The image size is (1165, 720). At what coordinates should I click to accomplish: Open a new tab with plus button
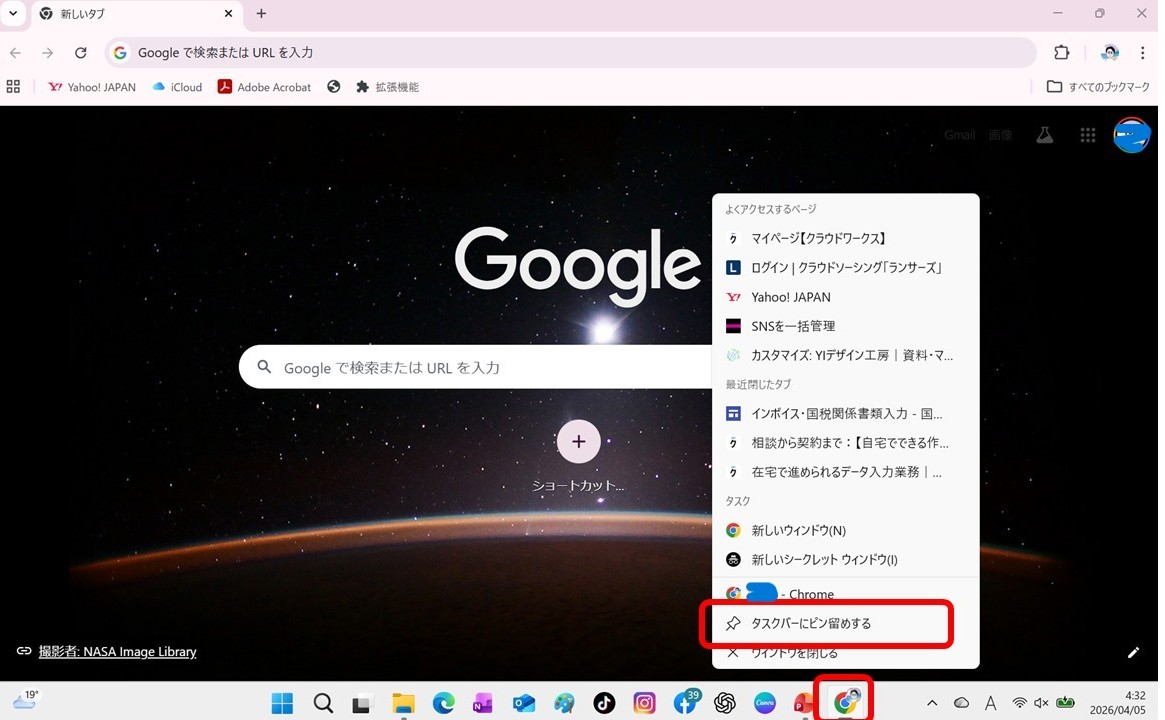pyautogui.click(x=261, y=14)
